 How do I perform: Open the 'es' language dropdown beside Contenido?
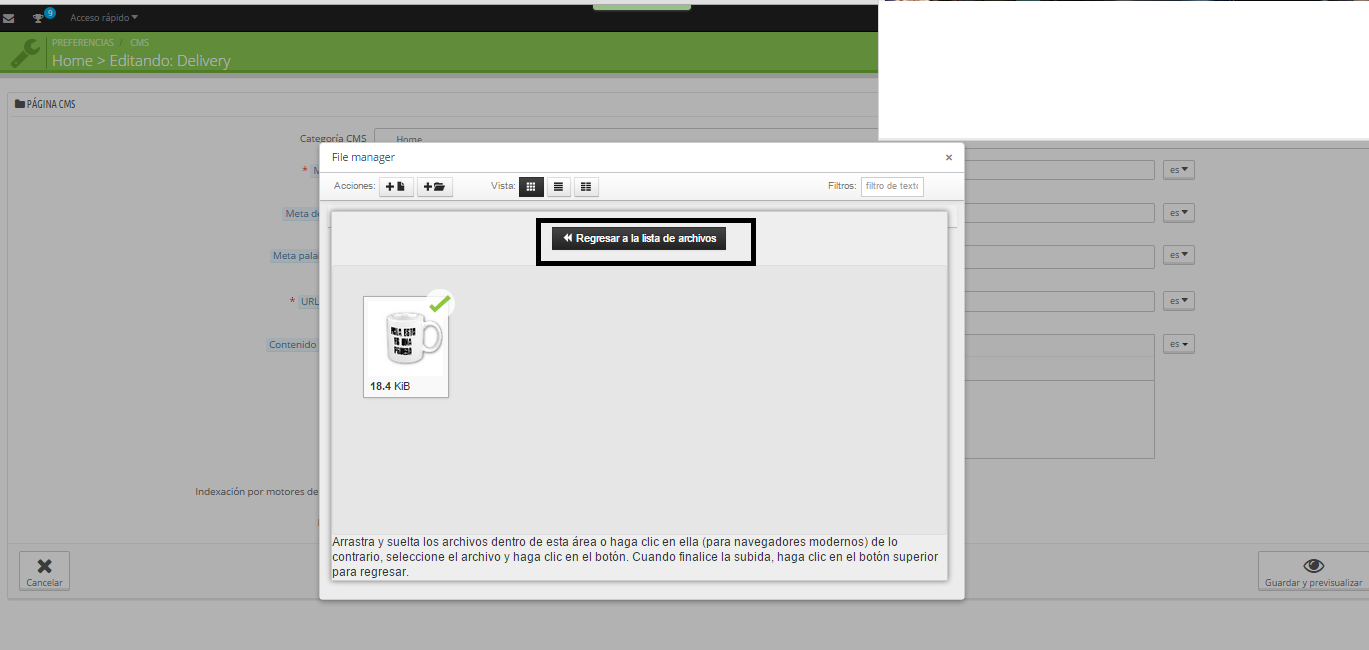[1179, 344]
